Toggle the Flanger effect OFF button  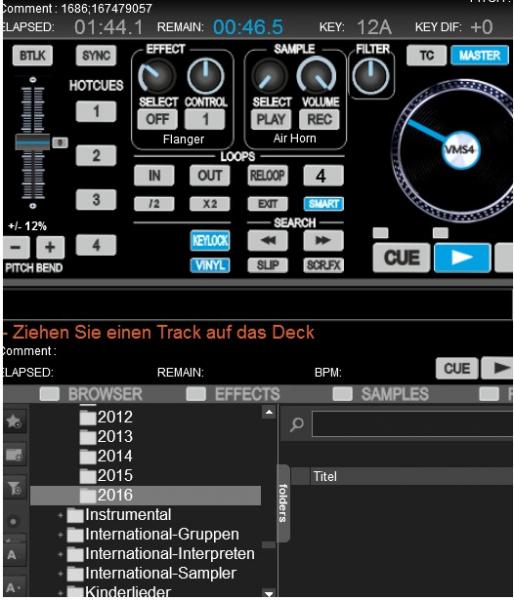tap(157, 119)
